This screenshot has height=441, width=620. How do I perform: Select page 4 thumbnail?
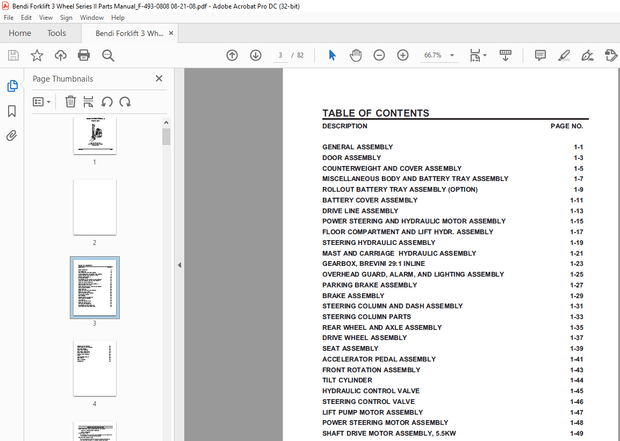coord(95,368)
